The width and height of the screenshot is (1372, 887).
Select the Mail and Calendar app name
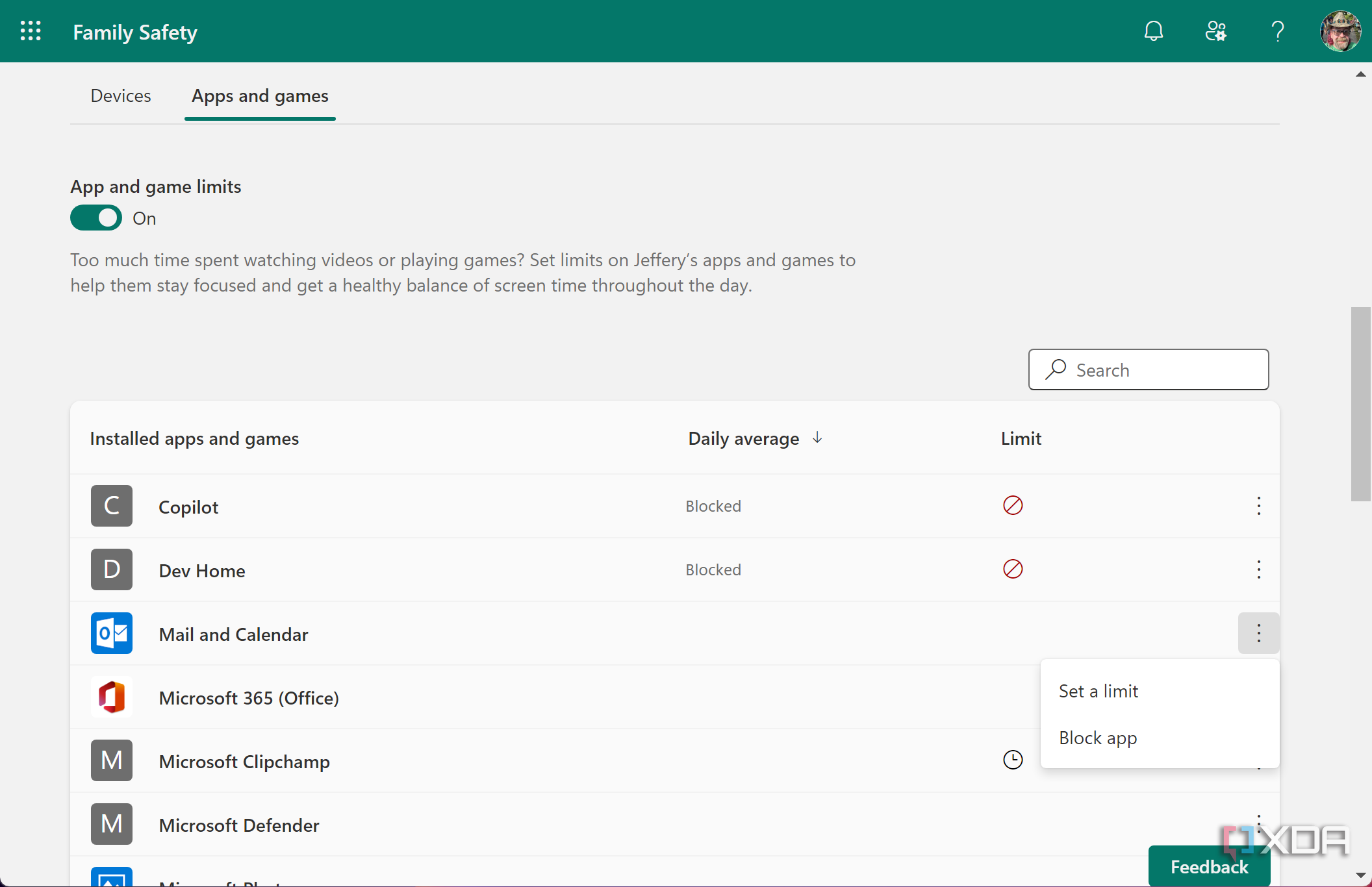point(234,634)
